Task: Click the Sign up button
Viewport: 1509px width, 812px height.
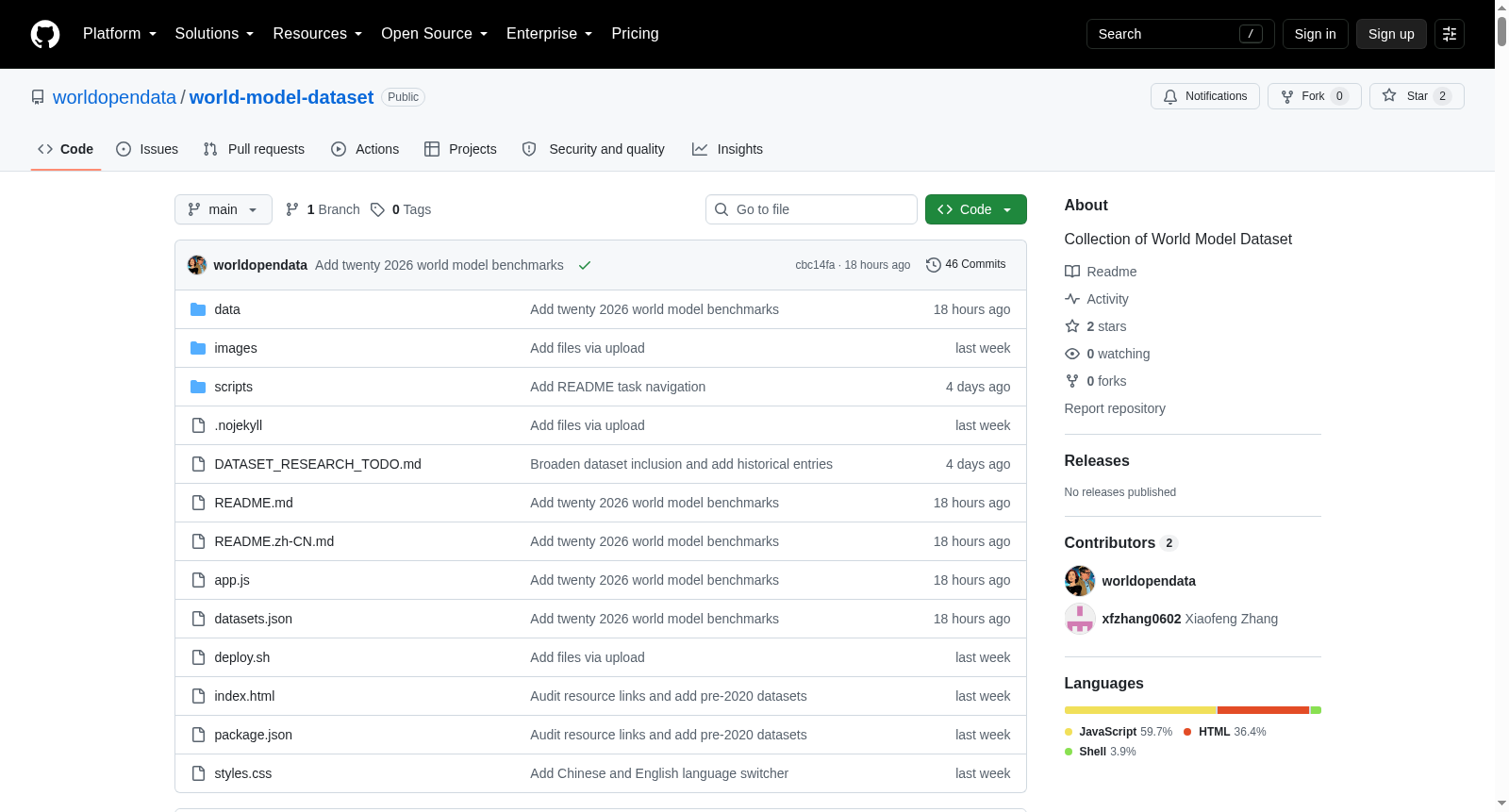Action: pyautogui.click(x=1391, y=34)
